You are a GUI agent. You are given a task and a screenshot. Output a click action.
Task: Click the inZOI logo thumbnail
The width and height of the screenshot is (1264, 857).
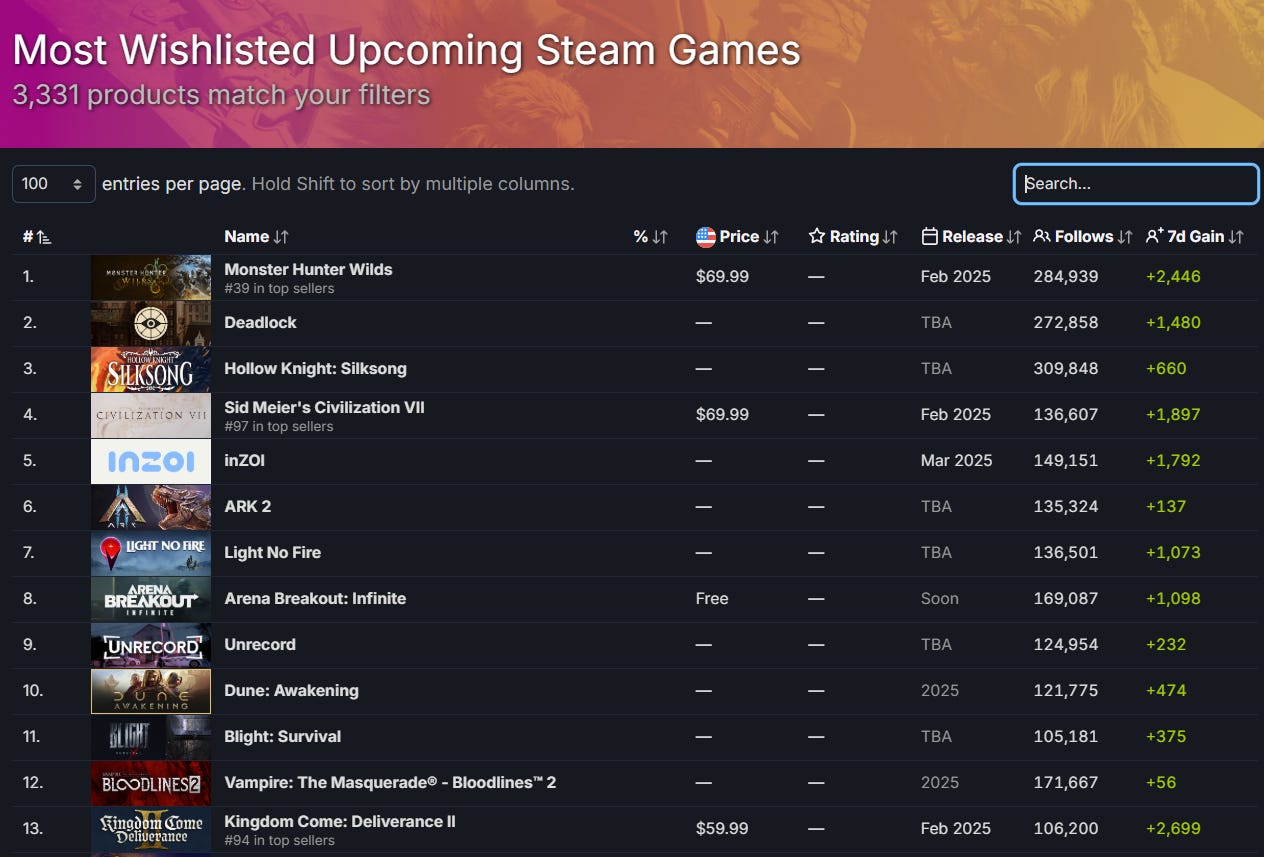point(151,461)
